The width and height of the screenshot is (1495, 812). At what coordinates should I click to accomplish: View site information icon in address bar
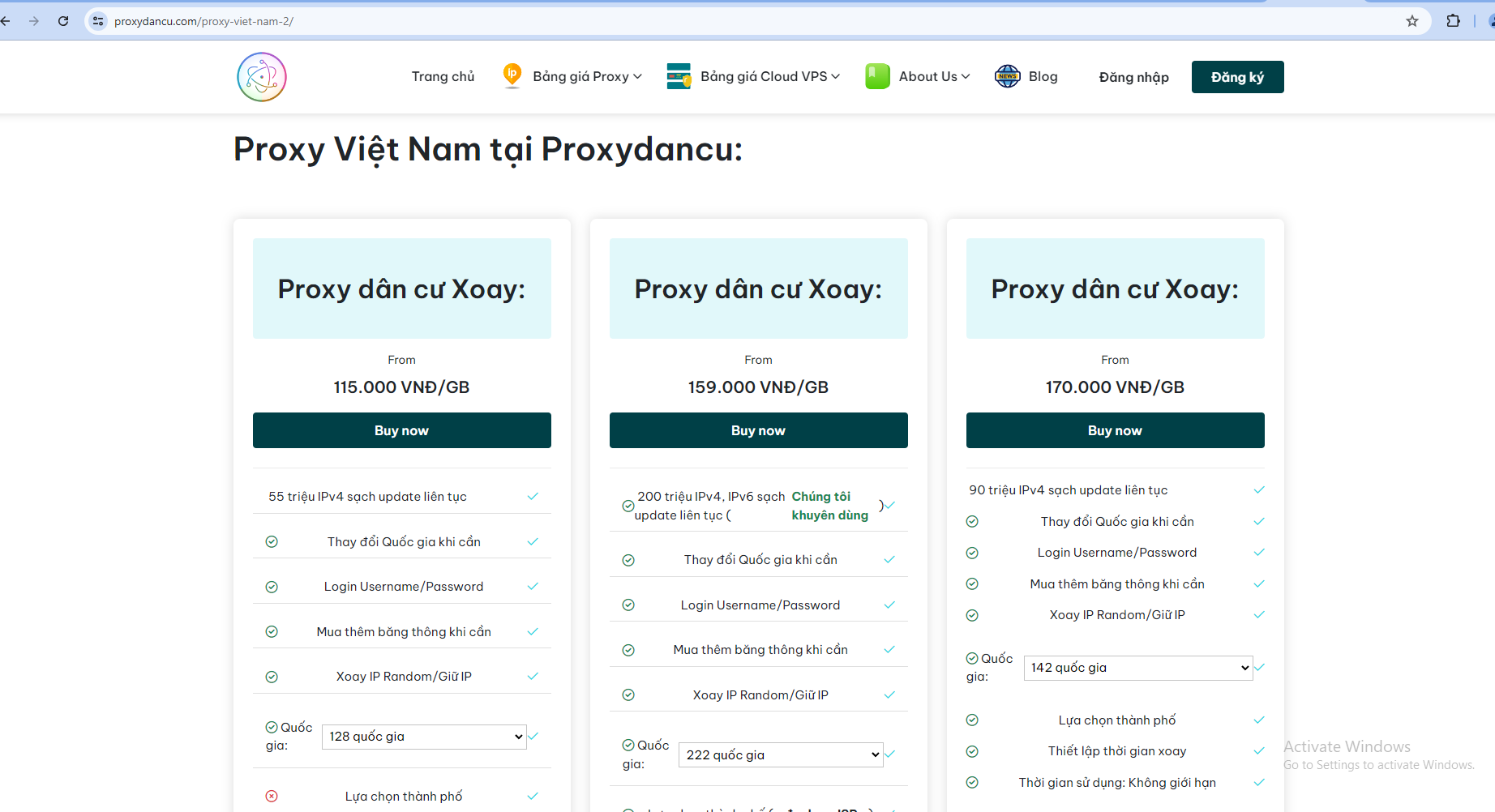click(98, 21)
